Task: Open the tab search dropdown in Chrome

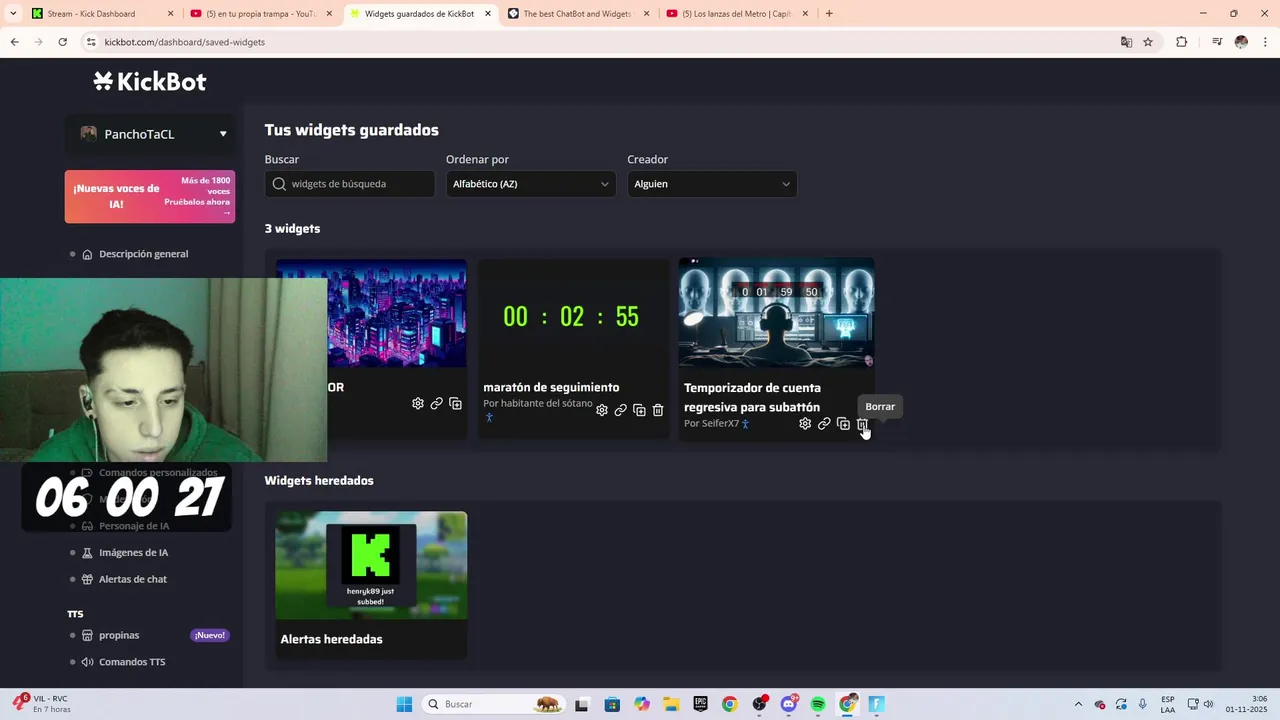Action: tap(14, 14)
